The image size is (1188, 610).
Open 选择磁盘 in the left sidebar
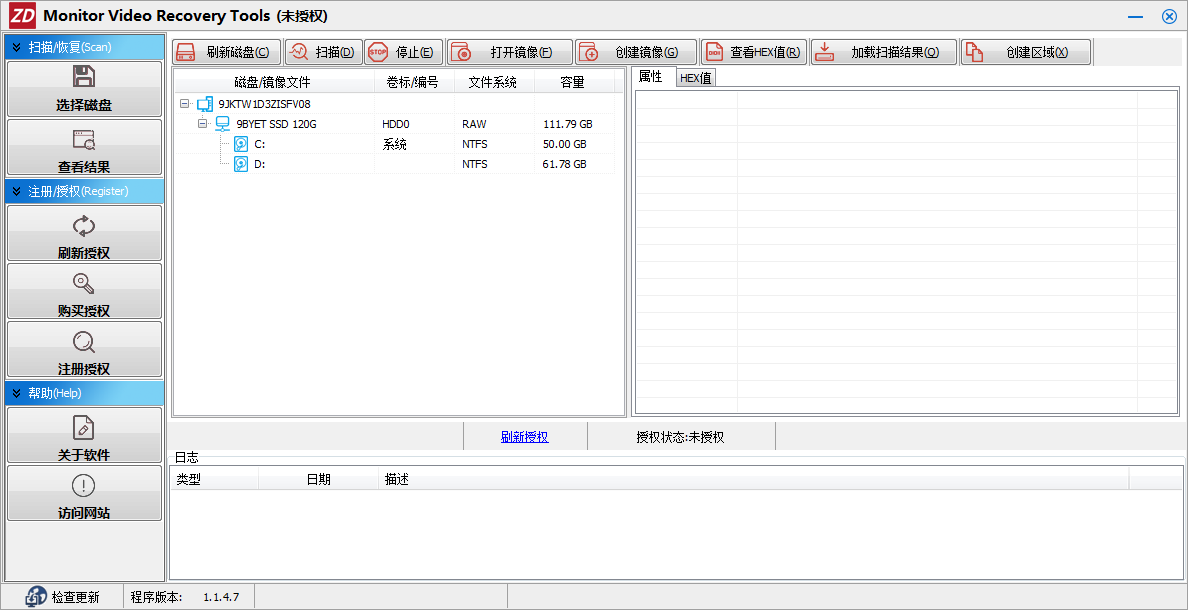tap(84, 89)
